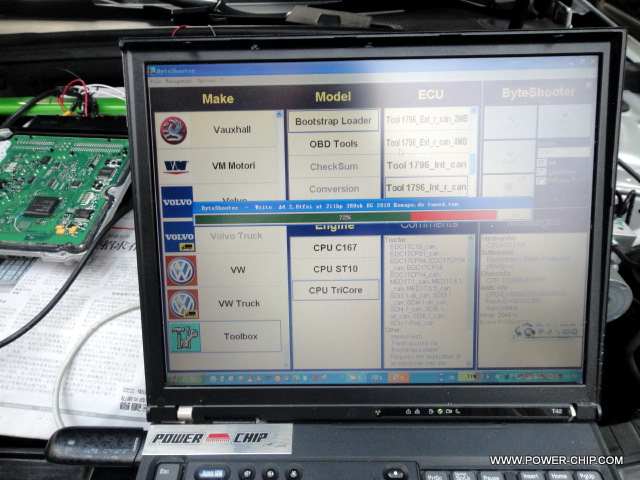Screen dimensions: 640x480
Task: Select Tool 1796_Ext_r_can_4MB ECU
Action: pyautogui.click(x=427, y=142)
